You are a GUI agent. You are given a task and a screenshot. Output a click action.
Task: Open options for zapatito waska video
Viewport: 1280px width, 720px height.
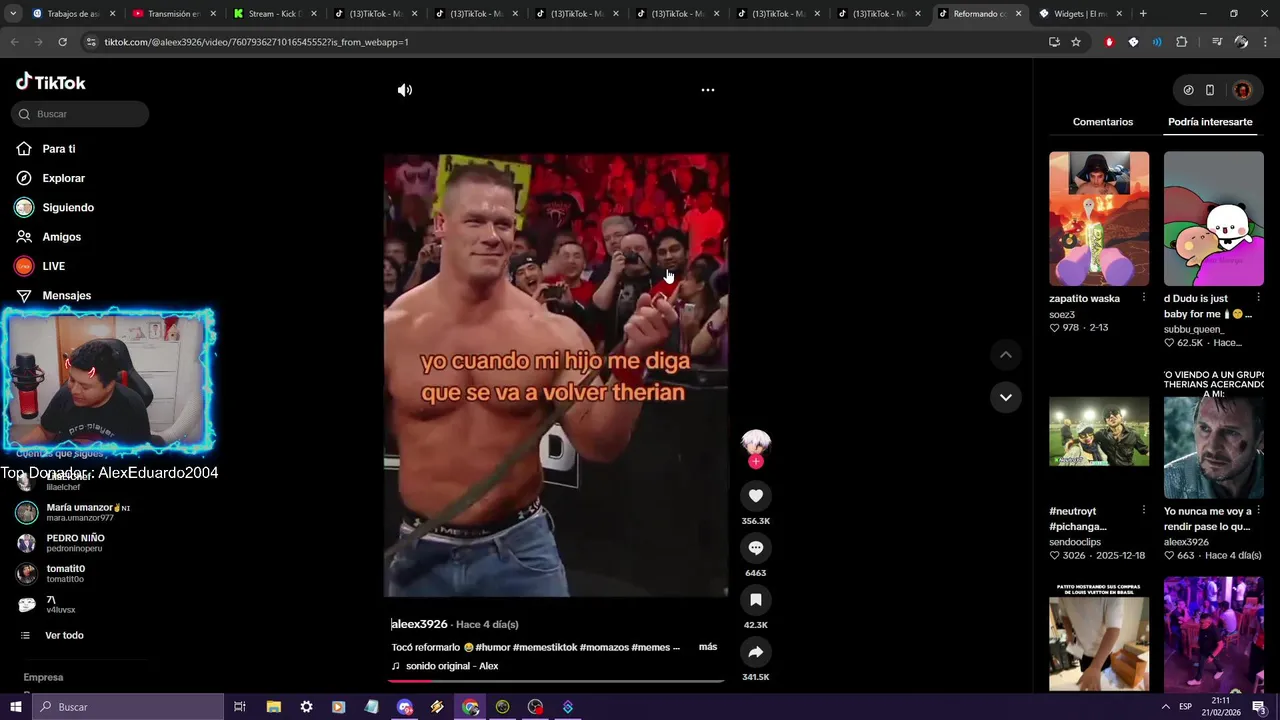pos(1144,298)
